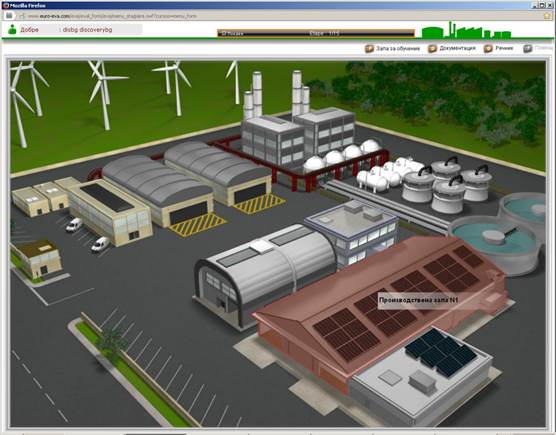556x435 pixels.
Task: Click the greyed-out Помощ icon
Action: click(528, 49)
